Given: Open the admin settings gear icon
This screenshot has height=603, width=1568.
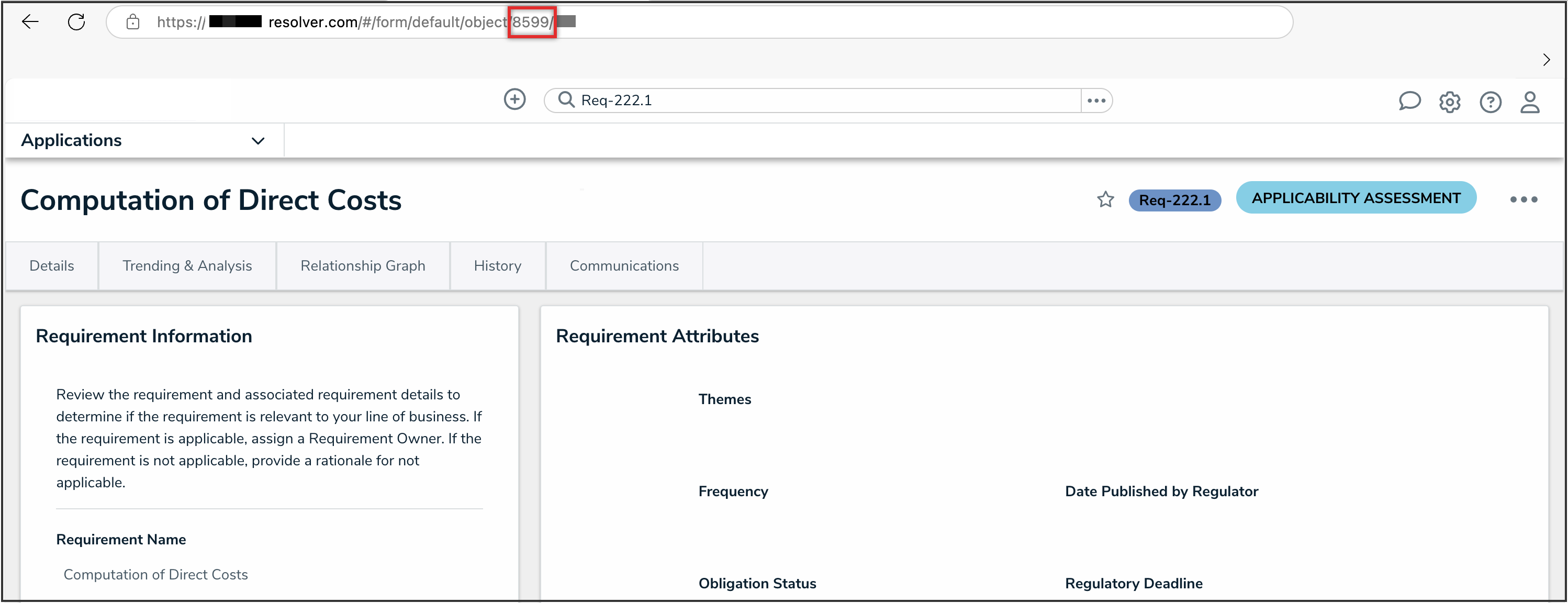Looking at the screenshot, I should click(x=1449, y=102).
